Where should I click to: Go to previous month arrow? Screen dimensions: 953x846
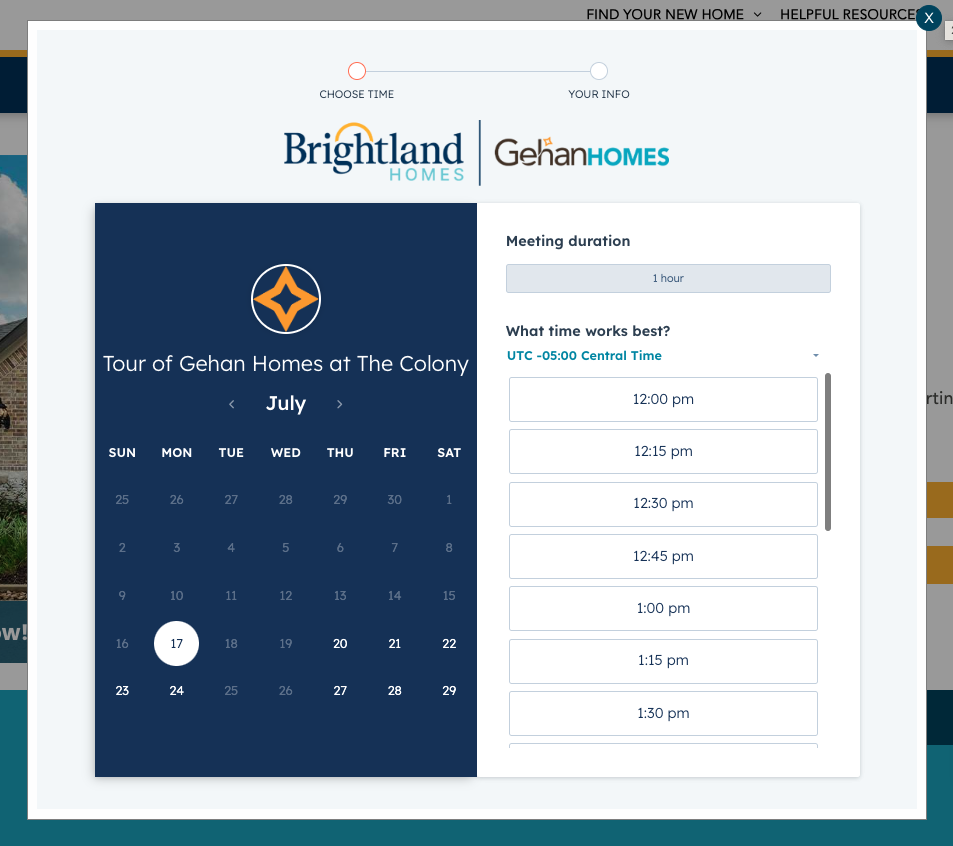(232, 404)
